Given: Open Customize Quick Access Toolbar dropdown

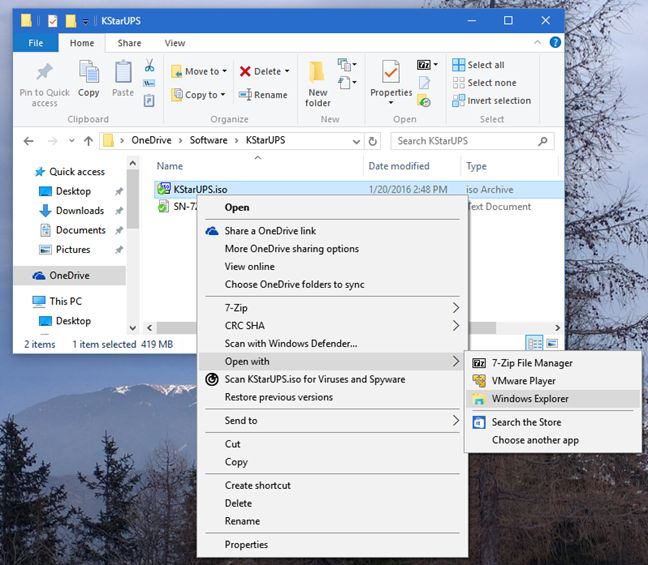Looking at the screenshot, I should click(85, 21).
